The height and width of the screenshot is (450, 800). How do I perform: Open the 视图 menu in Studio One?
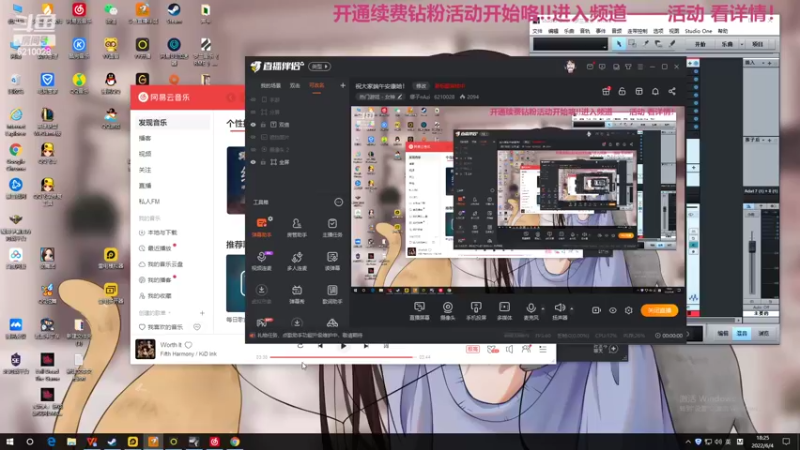(674, 31)
